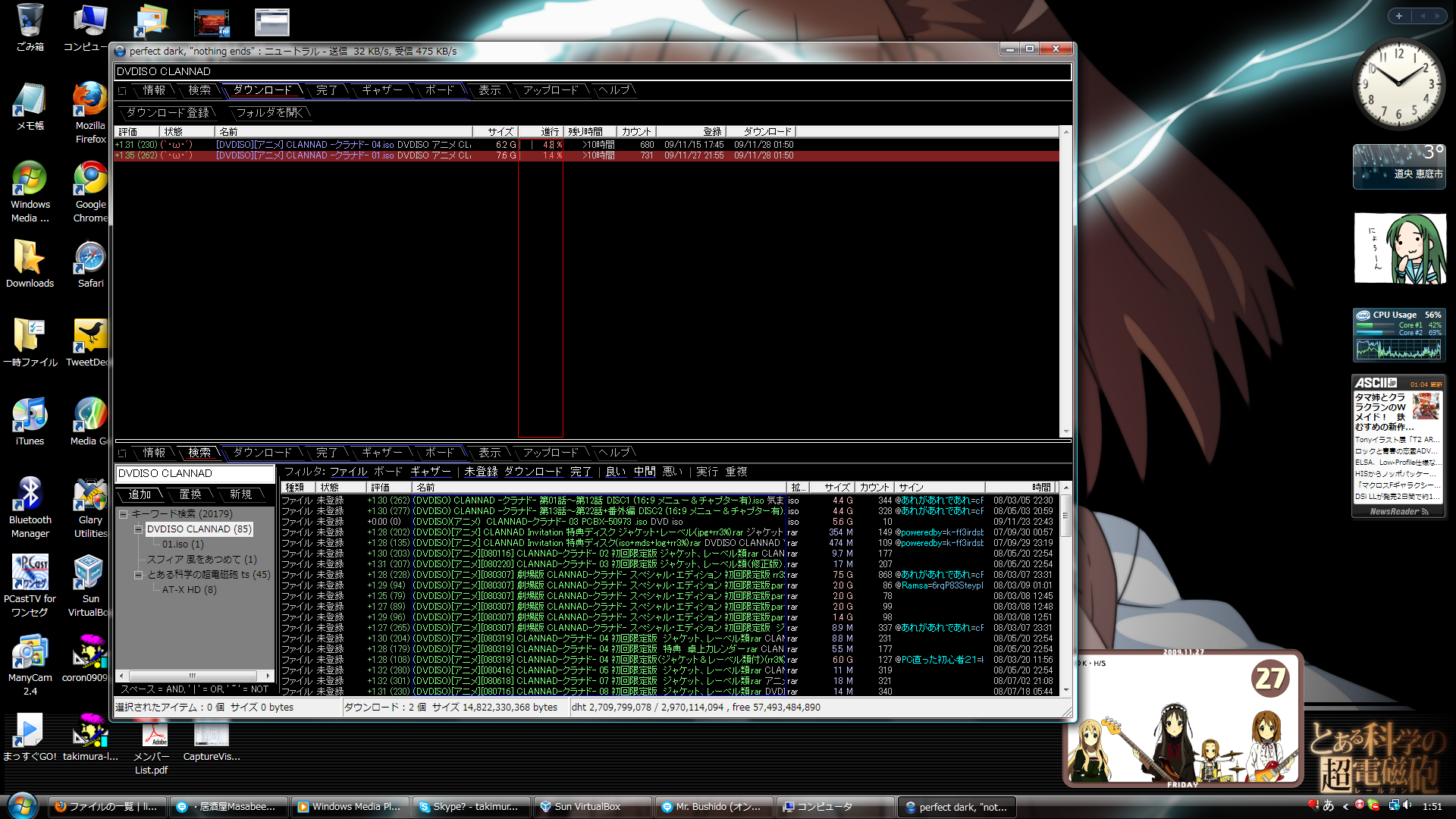The height and width of the screenshot is (819, 1456).
Task: Open ManyCam 2.4 desktop icon
Action: (x=30, y=664)
